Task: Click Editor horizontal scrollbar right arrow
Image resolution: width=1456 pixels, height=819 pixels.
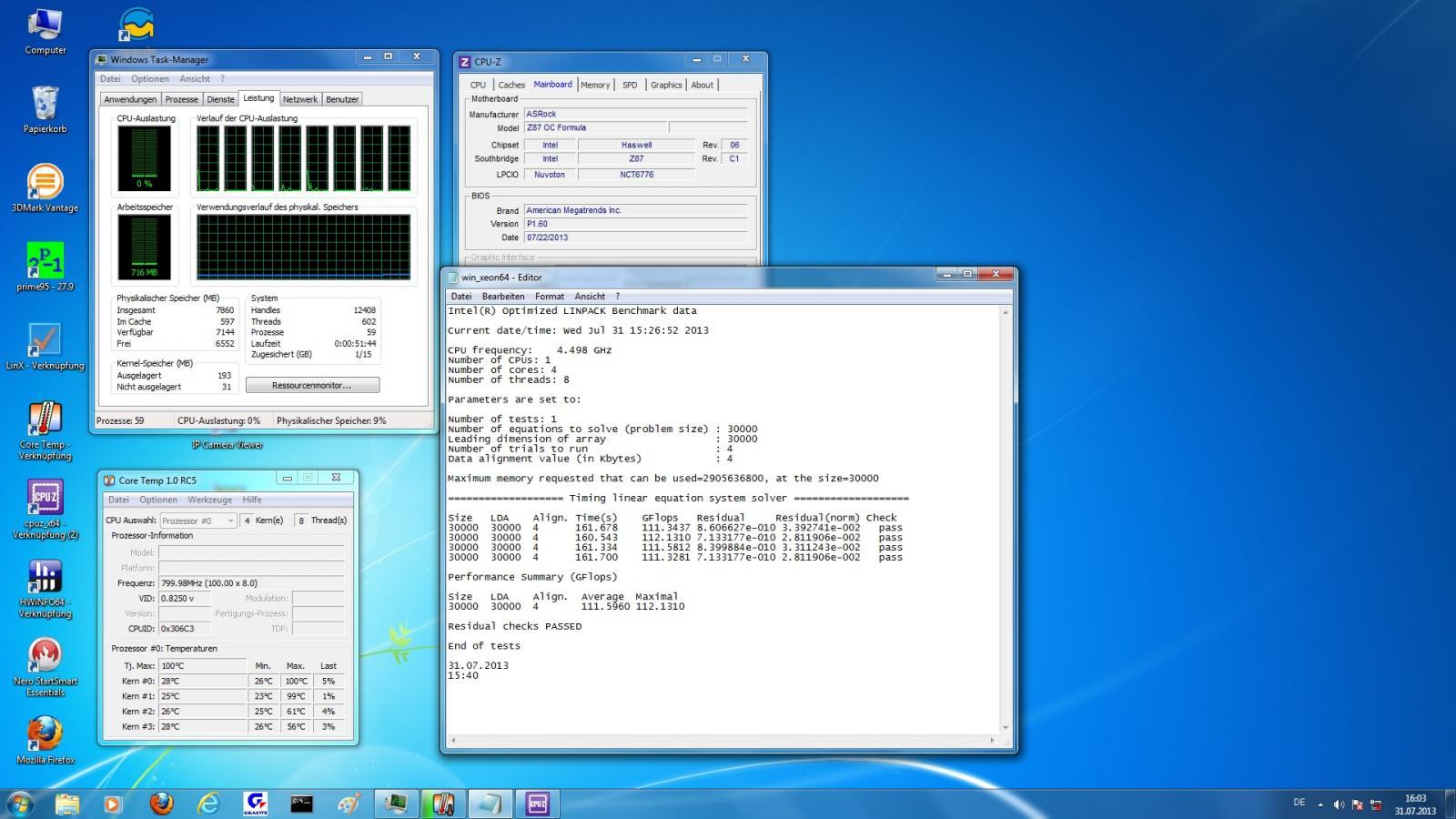Action: click(x=994, y=740)
